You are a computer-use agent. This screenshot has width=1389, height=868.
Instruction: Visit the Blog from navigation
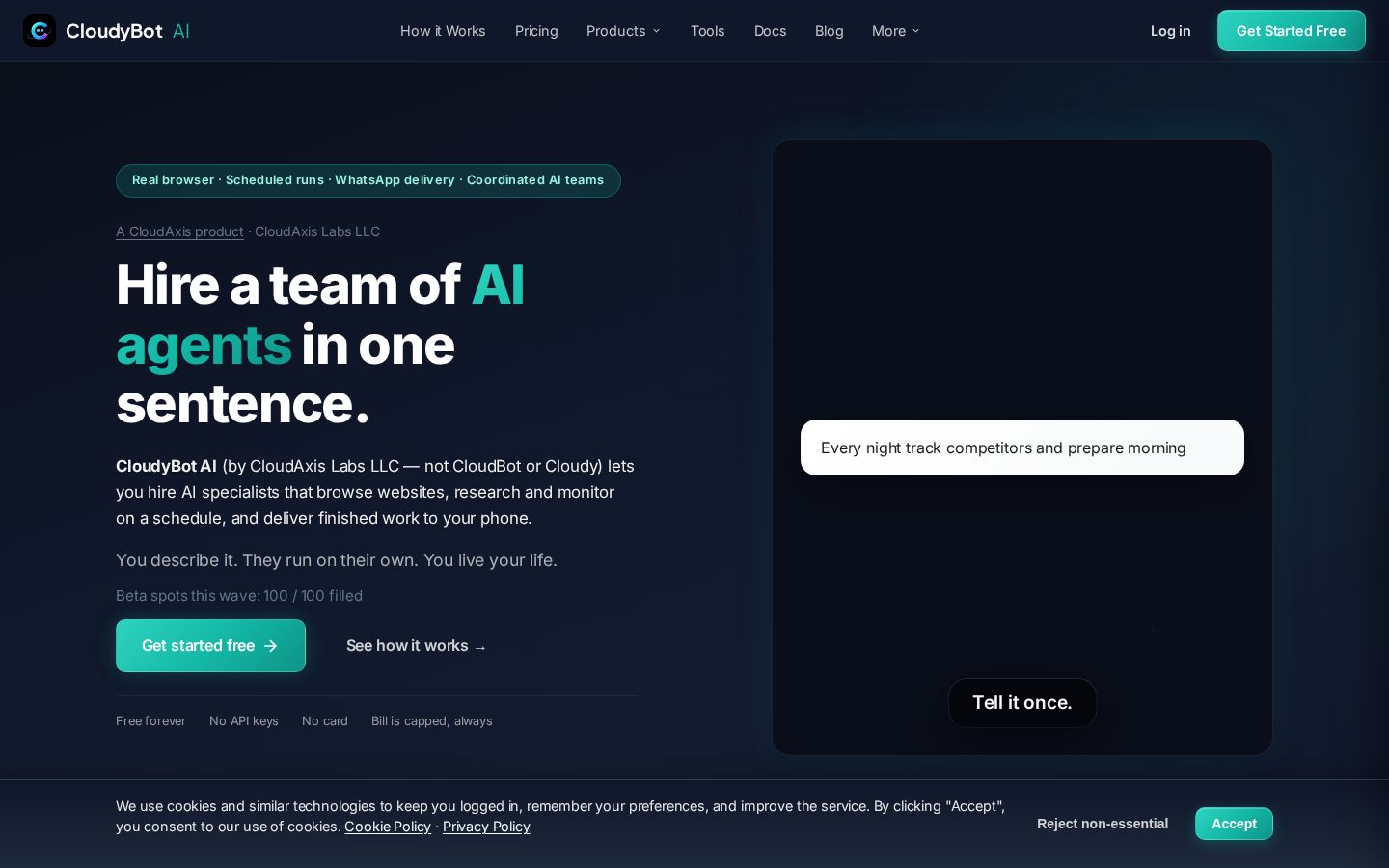click(829, 31)
